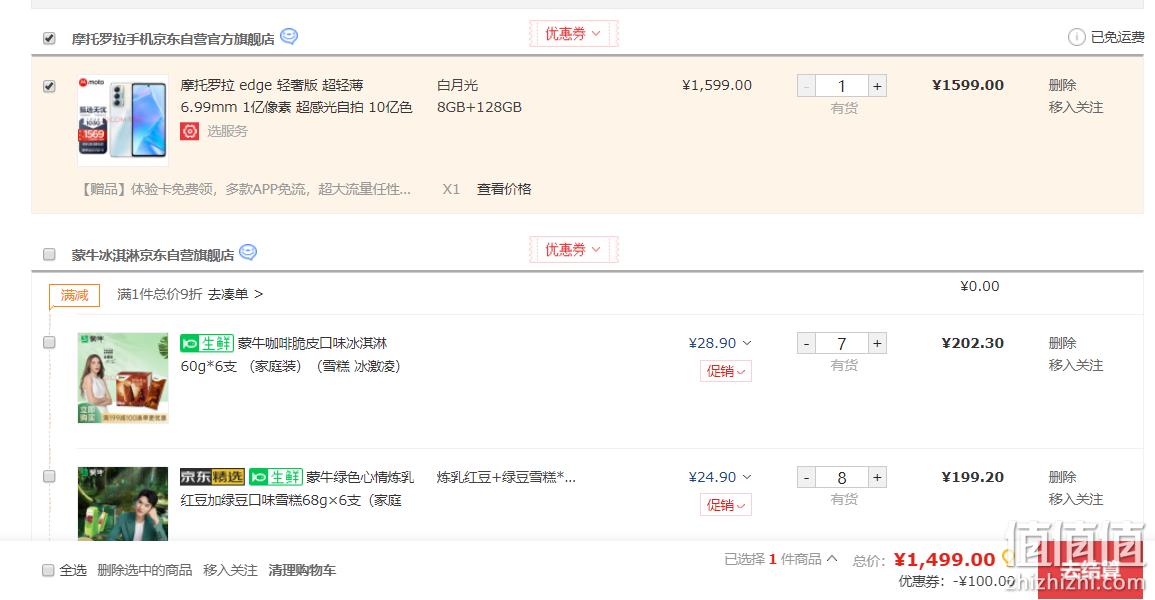Image resolution: width=1155 pixels, height=600 pixels.
Task: Move 蒙牛咖啡脆皮 ice cream to 关注
Action: (1075, 365)
